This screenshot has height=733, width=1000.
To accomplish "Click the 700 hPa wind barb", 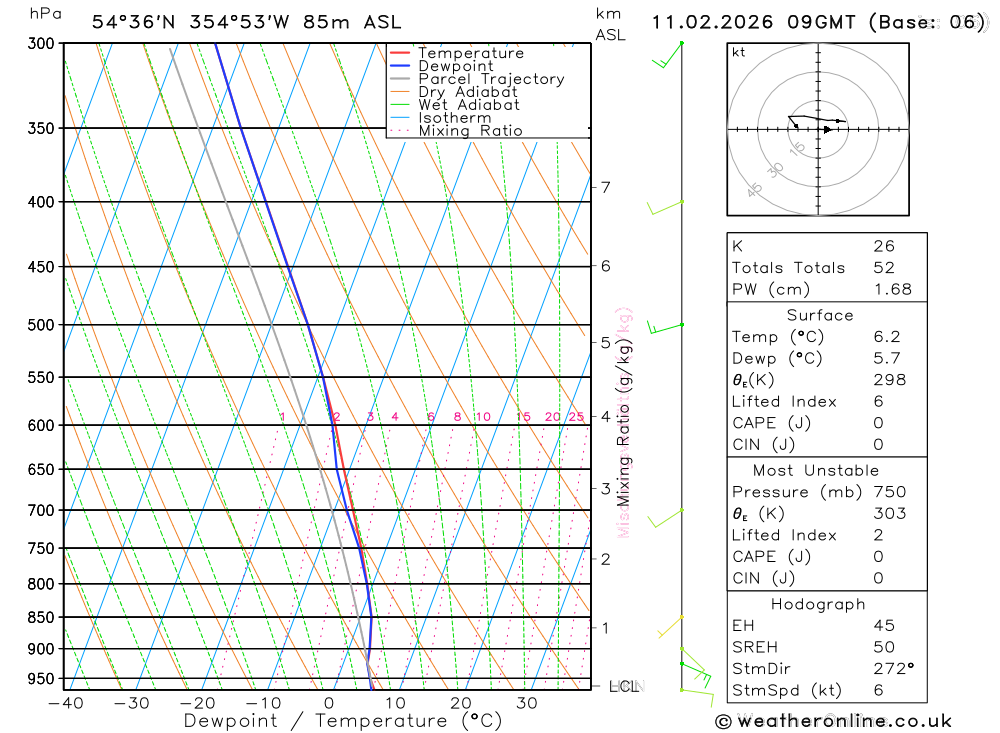I will [665, 518].
